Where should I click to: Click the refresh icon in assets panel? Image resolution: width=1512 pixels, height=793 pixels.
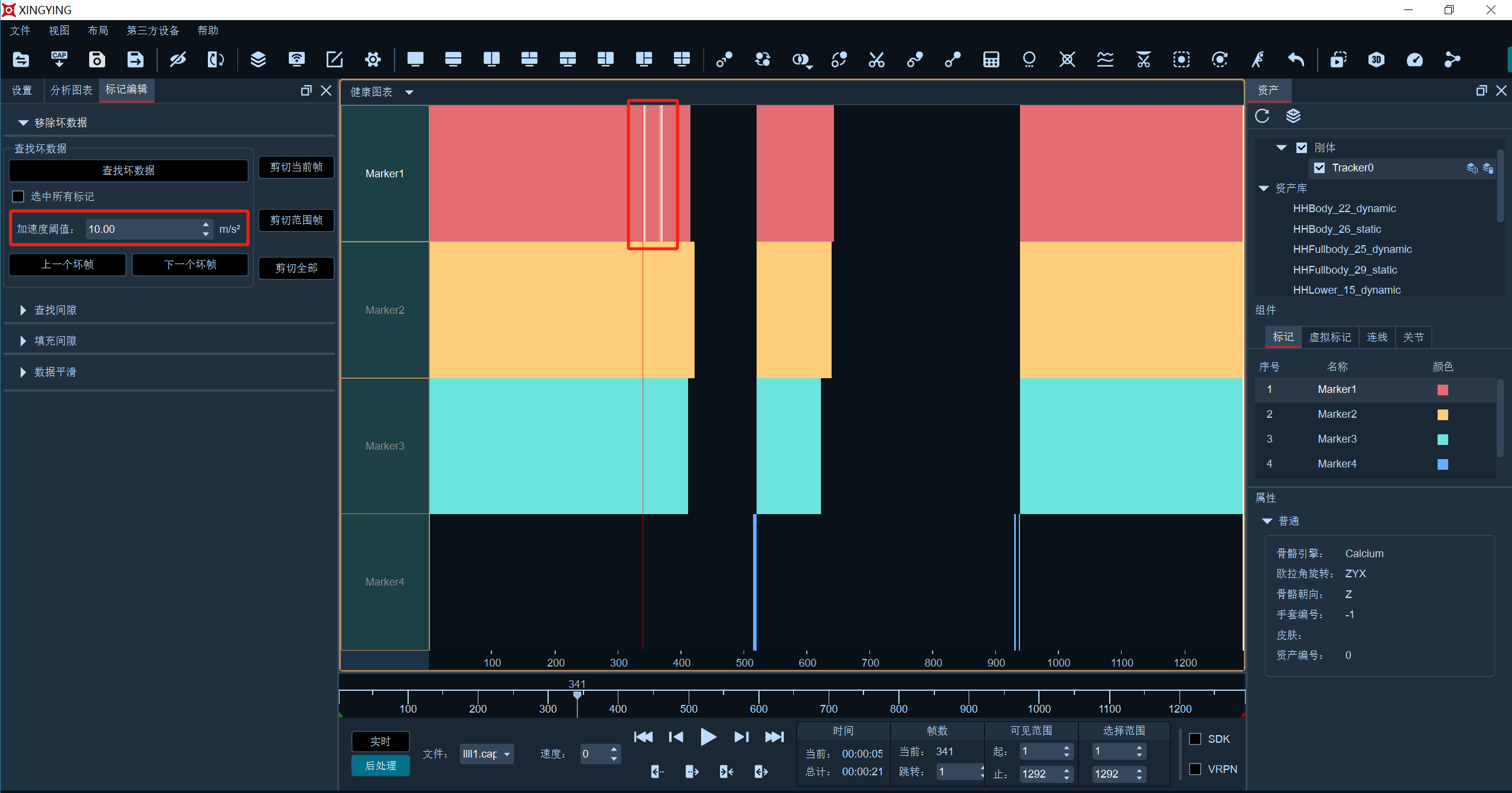point(1262,116)
